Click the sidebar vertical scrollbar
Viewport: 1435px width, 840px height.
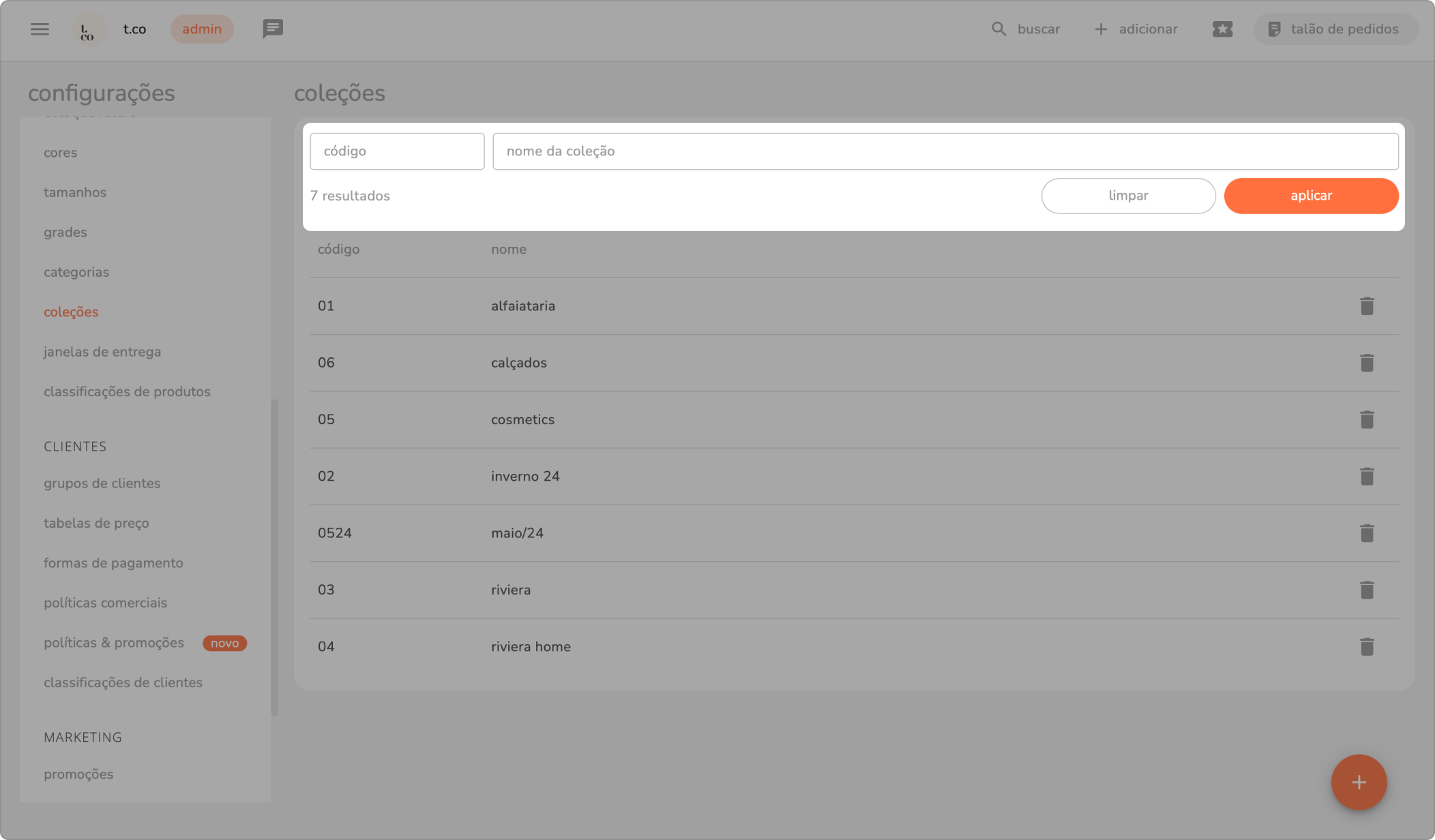[274, 556]
